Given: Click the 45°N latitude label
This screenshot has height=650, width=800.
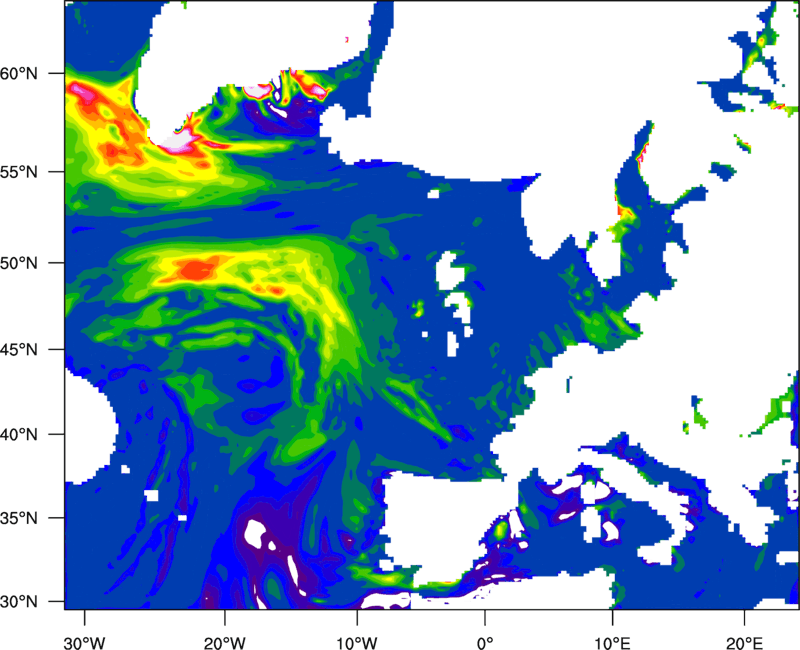Looking at the screenshot, I should pyautogui.click(x=19, y=350).
